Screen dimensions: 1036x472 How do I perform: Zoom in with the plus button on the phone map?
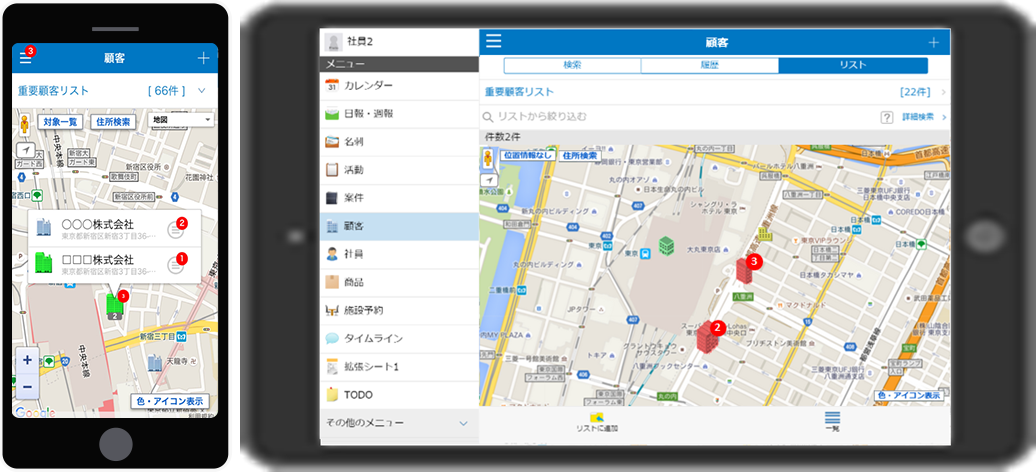[x=27, y=360]
